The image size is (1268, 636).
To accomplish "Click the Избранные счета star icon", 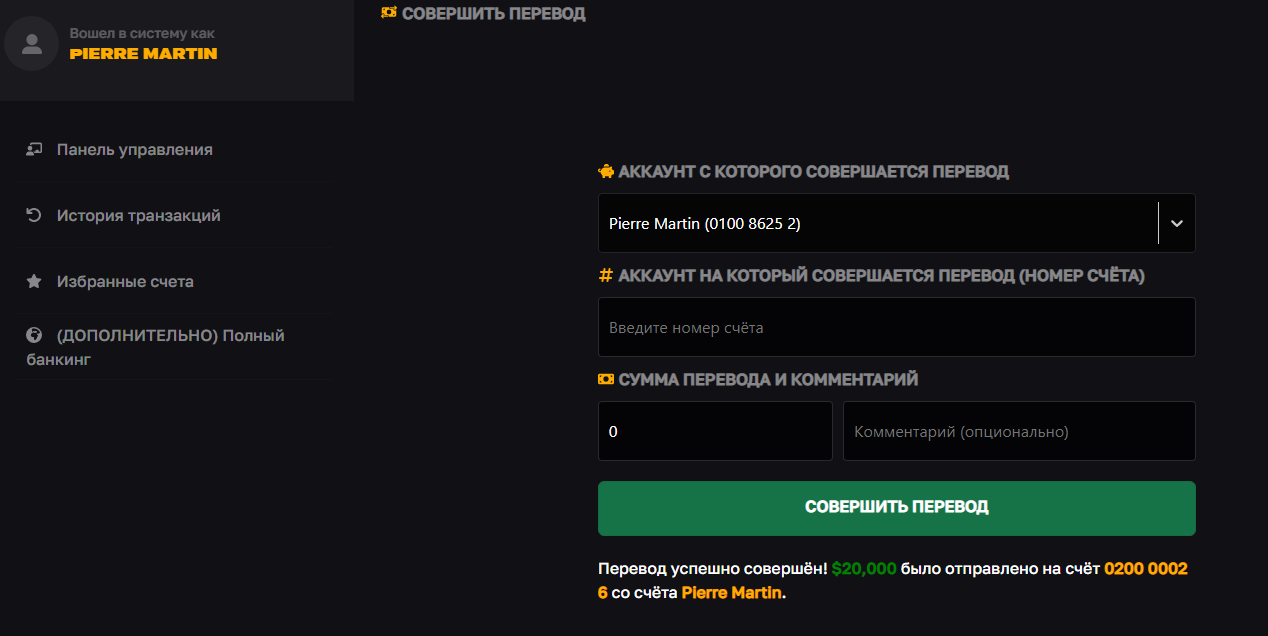I will click(x=34, y=282).
